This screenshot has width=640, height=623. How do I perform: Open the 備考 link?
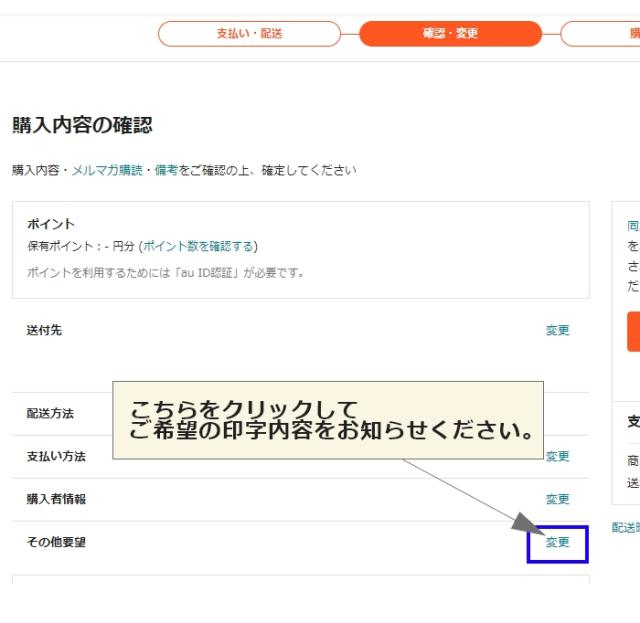click(166, 171)
